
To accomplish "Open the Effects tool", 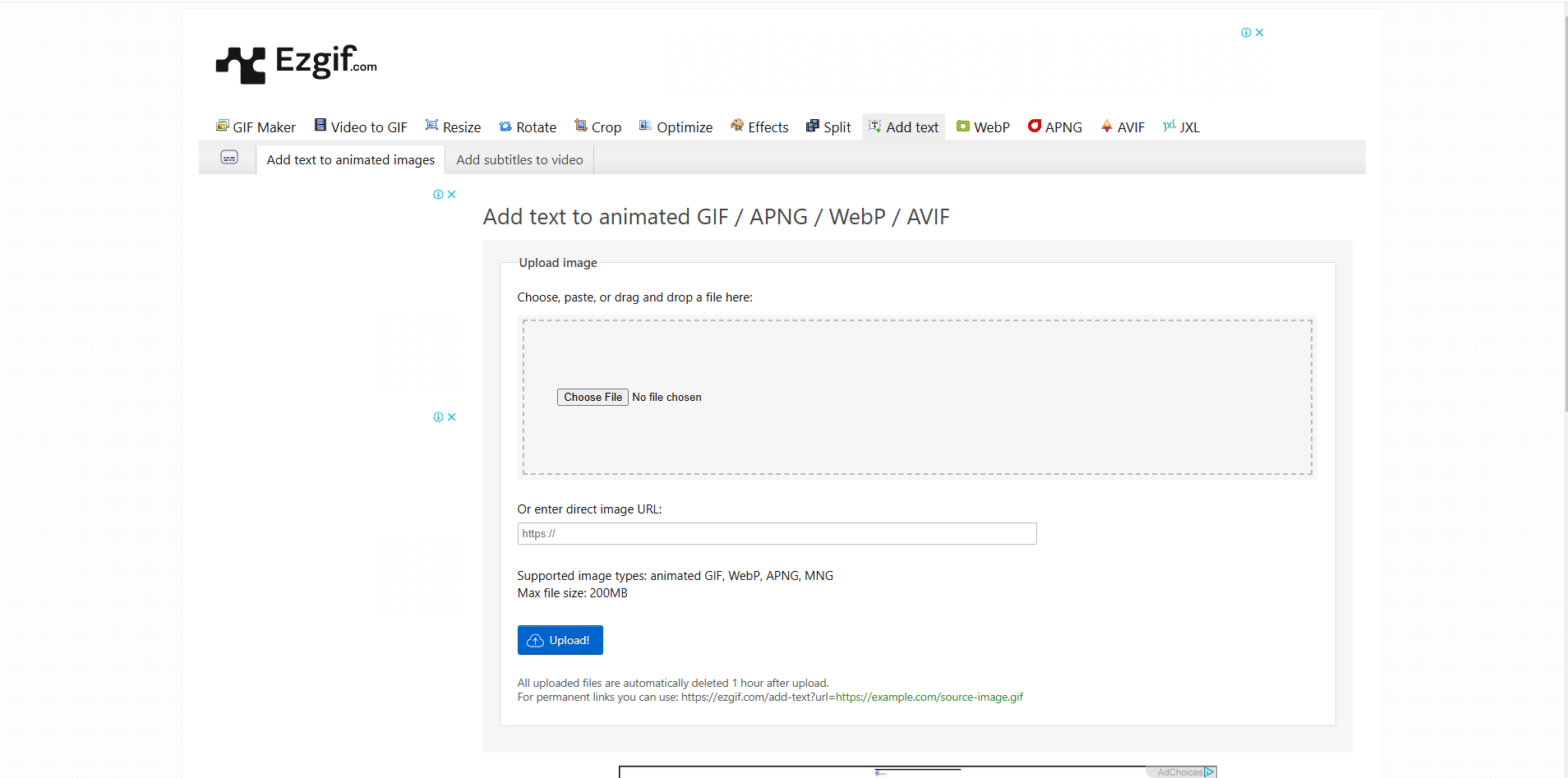I will tap(759, 127).
